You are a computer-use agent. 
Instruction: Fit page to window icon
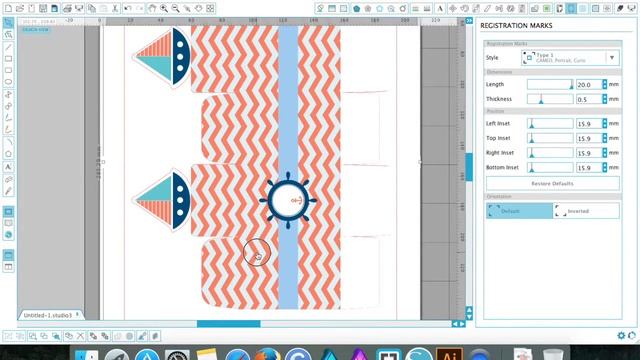[x=210, y=8]
